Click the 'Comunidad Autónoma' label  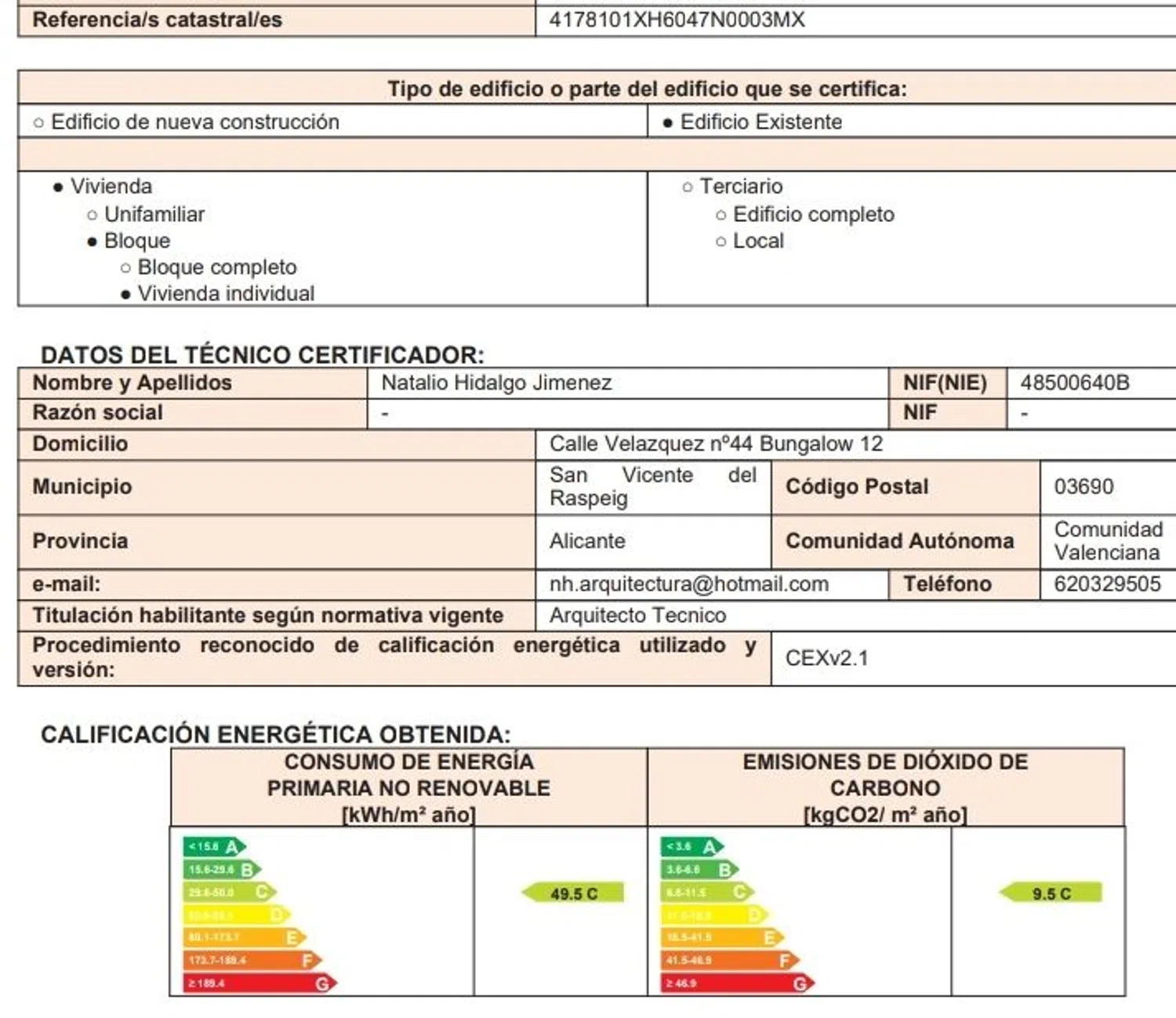click(x=900, y=541)
